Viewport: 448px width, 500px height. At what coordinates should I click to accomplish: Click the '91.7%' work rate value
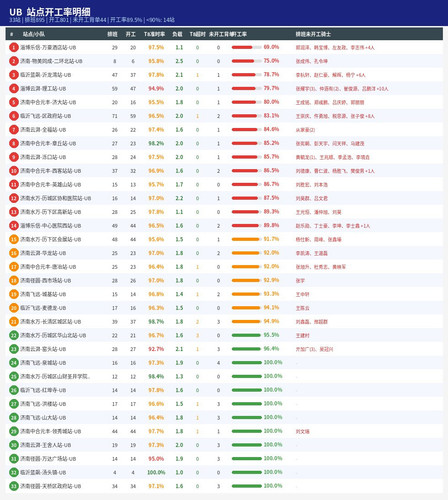coord(271,239)
